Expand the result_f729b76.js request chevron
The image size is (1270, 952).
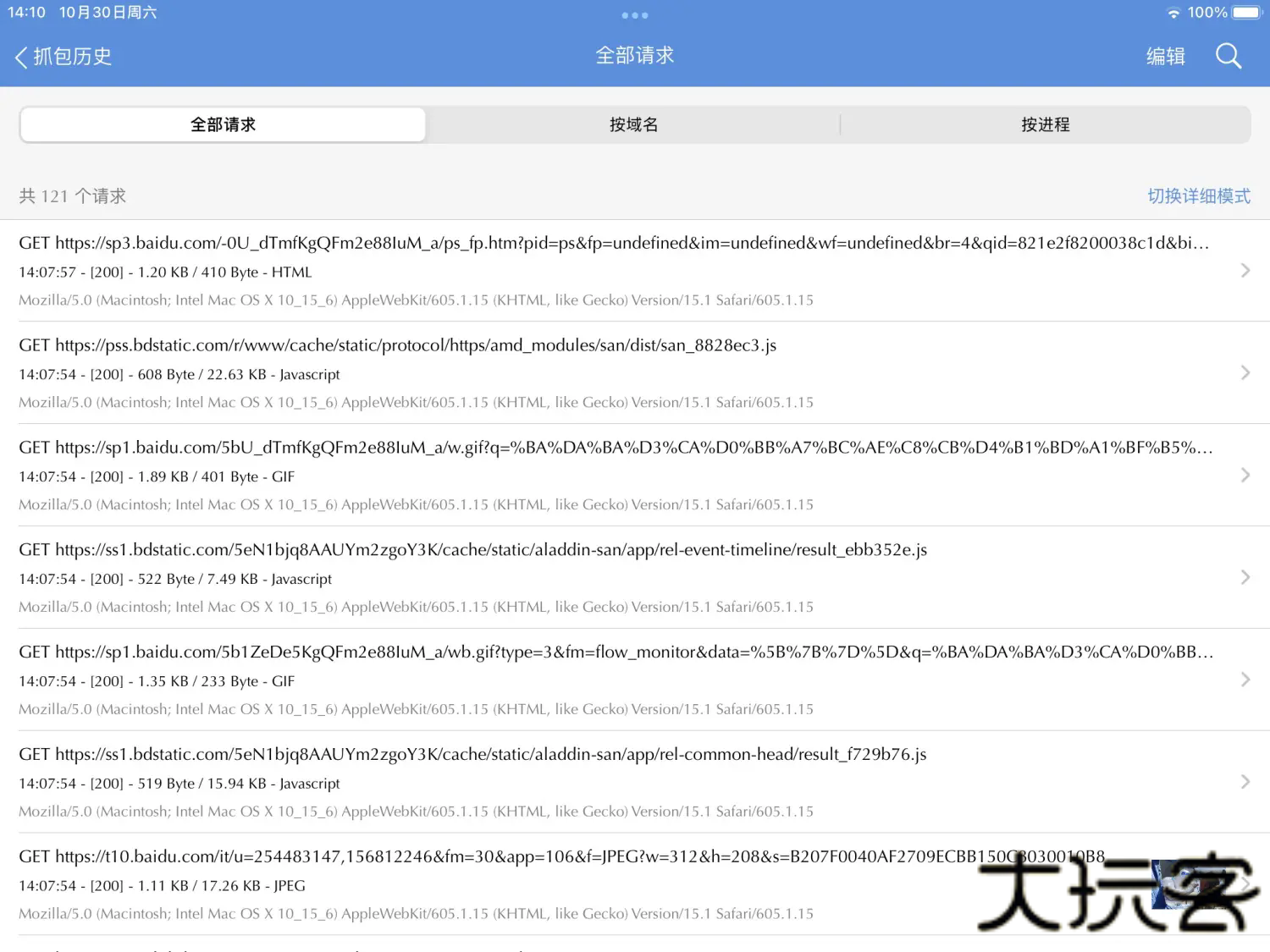[1245, 781]
